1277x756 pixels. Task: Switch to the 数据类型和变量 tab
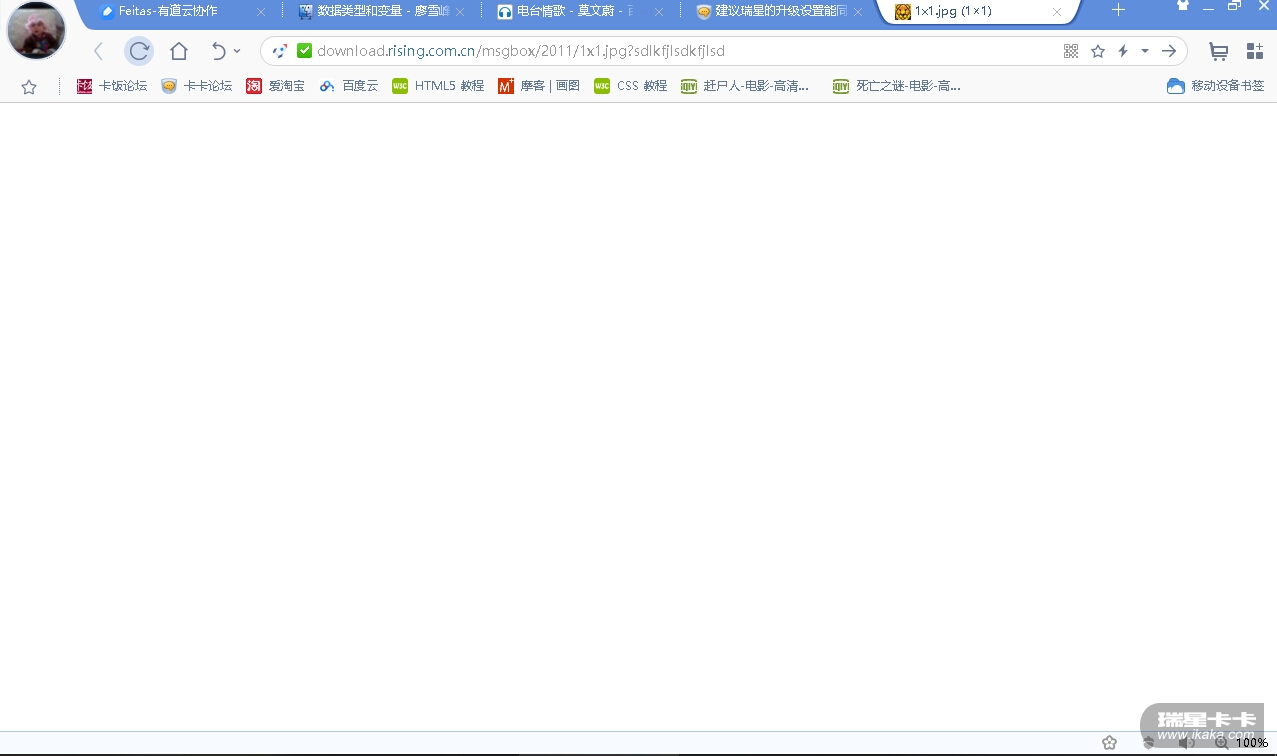[x=375, y=11]
